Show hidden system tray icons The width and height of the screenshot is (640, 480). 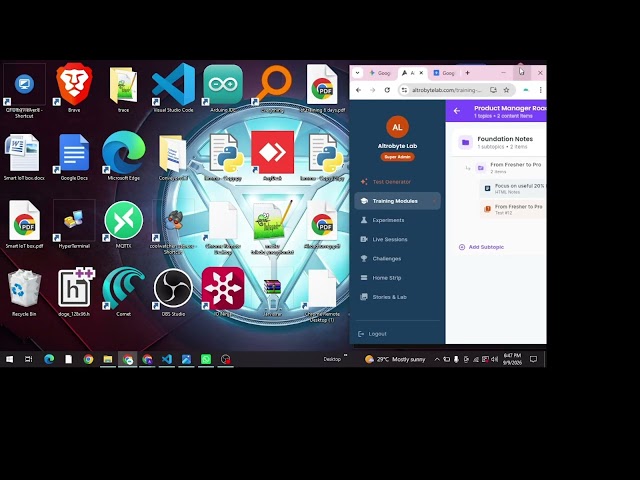click(x=437, y=359)
